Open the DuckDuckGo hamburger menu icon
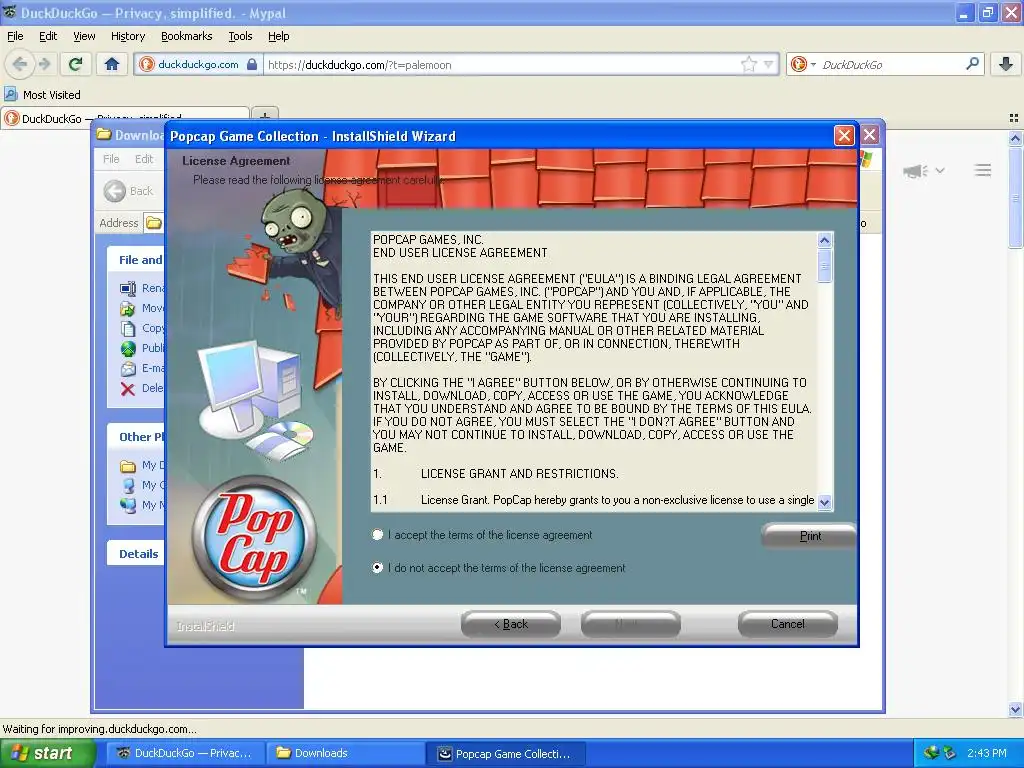Viewport: 1024px width, 768px height. (983, 170)
